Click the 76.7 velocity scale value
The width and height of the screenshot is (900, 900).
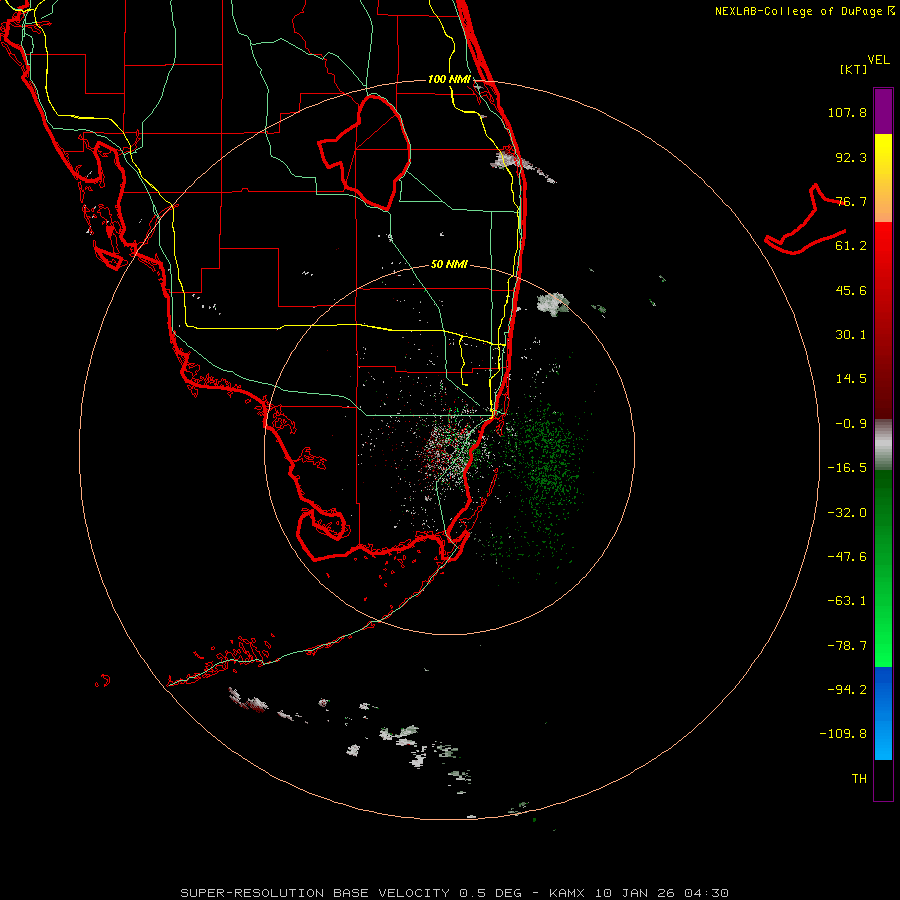click(x=851, y=201)
